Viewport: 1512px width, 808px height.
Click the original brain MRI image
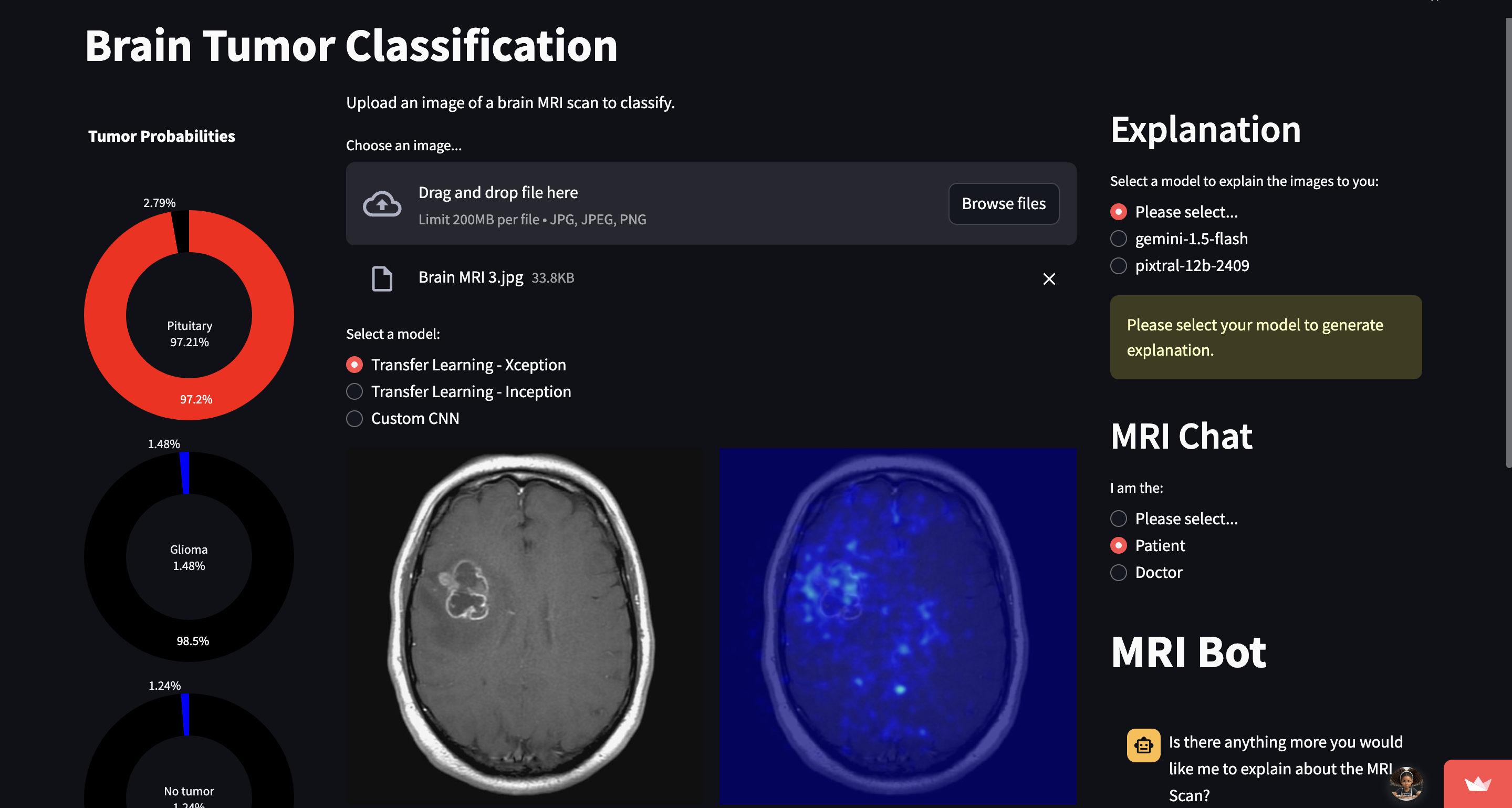524,627
